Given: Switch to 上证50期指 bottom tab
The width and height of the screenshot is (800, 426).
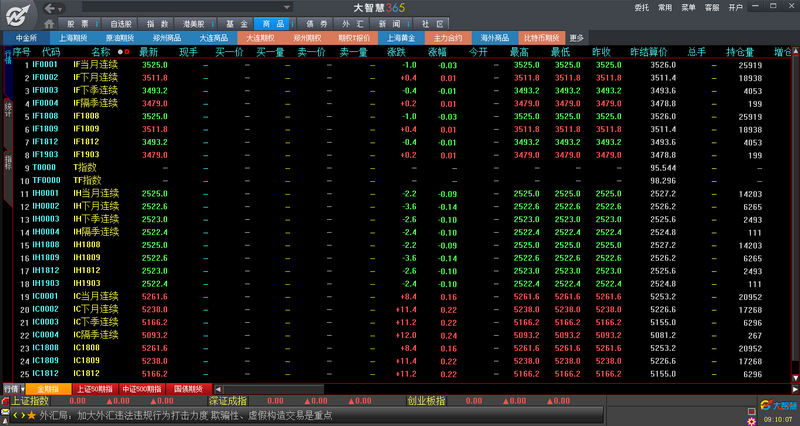Looking at the screenshot, I should [x=95, y=389].
